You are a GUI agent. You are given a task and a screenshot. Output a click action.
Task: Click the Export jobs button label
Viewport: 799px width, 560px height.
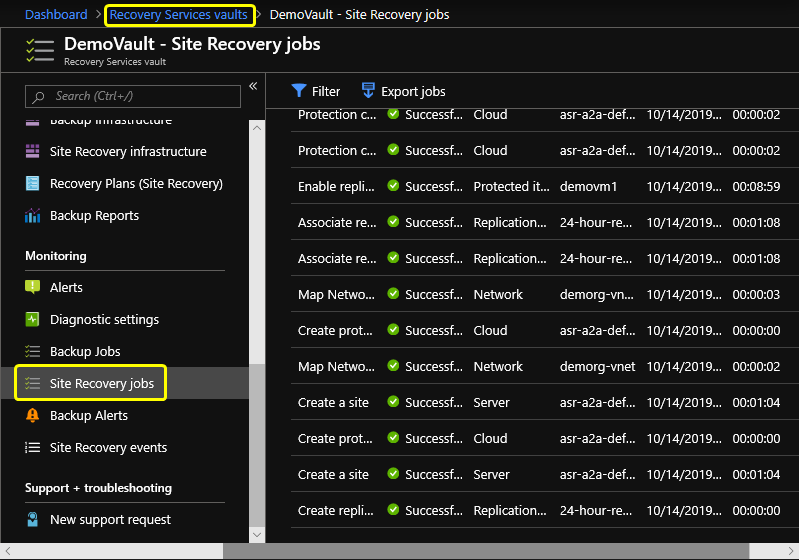413,91
